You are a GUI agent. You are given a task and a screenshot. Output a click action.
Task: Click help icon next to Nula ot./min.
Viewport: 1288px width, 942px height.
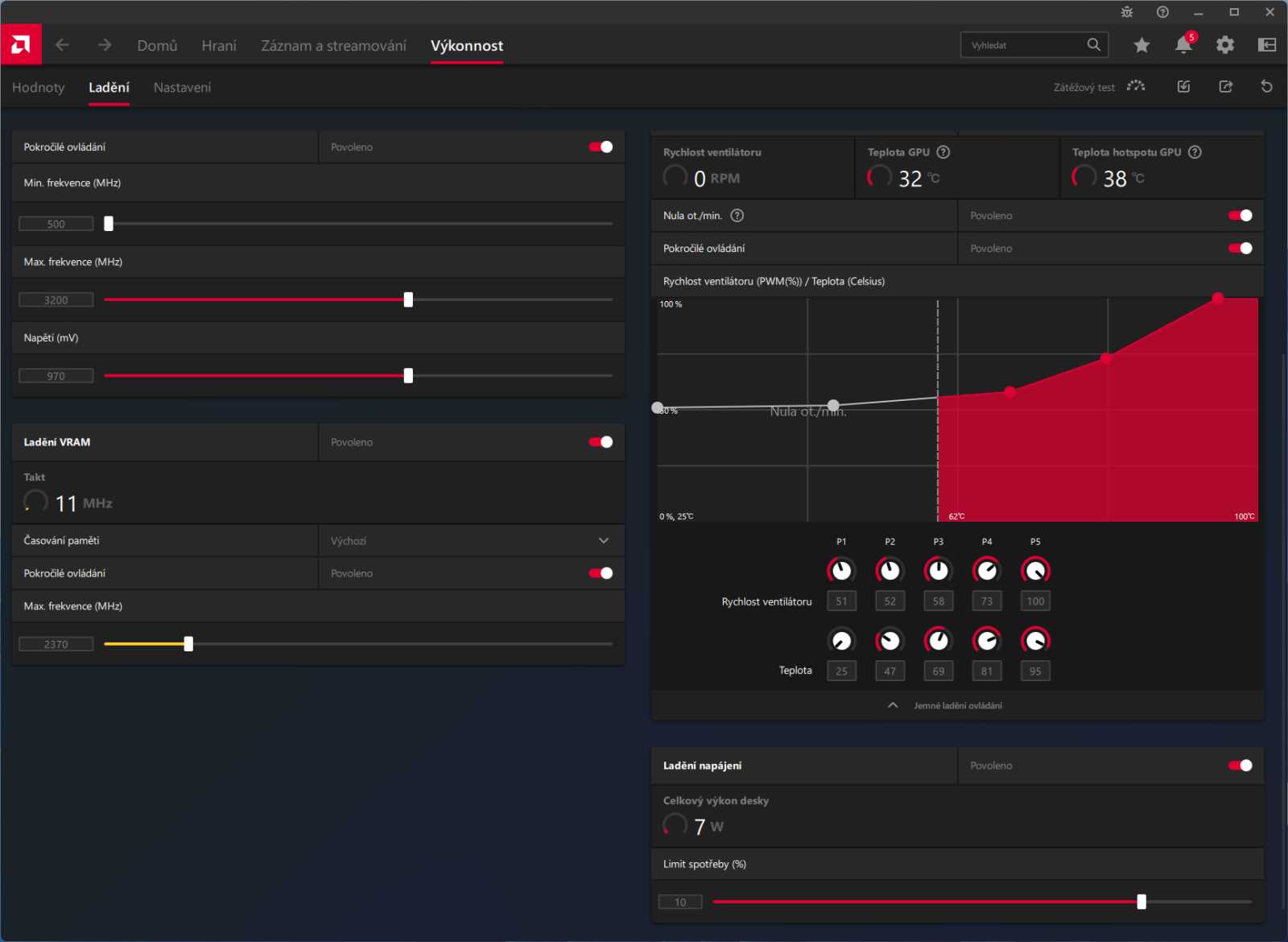click(x=737, y=216)
